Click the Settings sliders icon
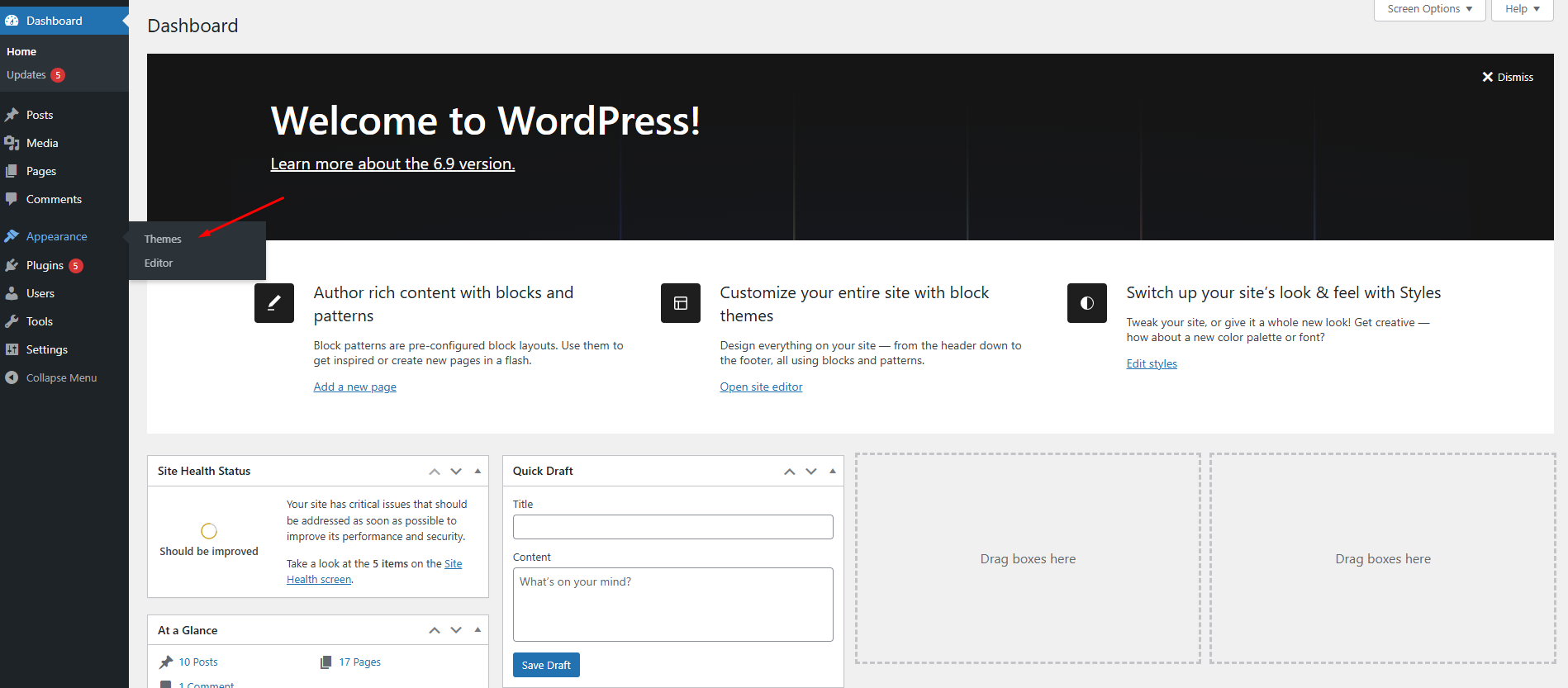The width and height of the screenshot is (1568, 688). pos(12,349)
